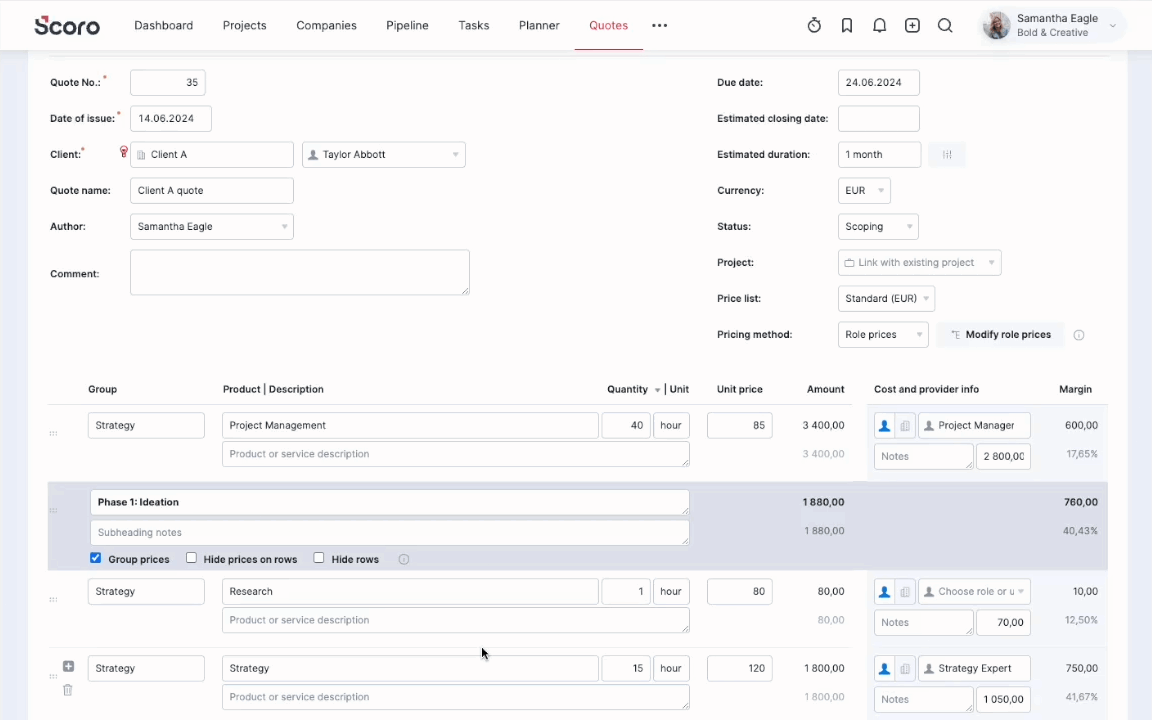
Task: Open Status Scoping dropdown
Action: point(878,226)
